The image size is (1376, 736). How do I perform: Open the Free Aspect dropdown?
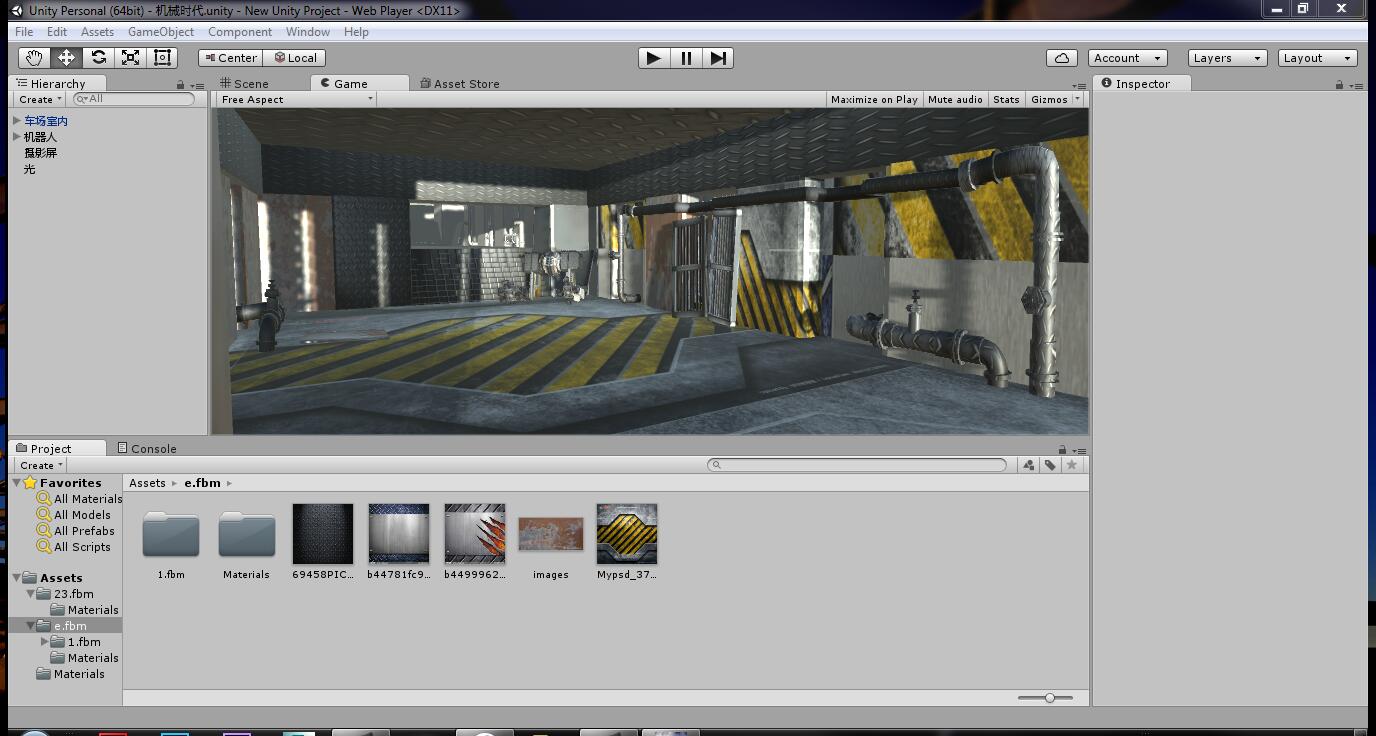pos(296,99)
